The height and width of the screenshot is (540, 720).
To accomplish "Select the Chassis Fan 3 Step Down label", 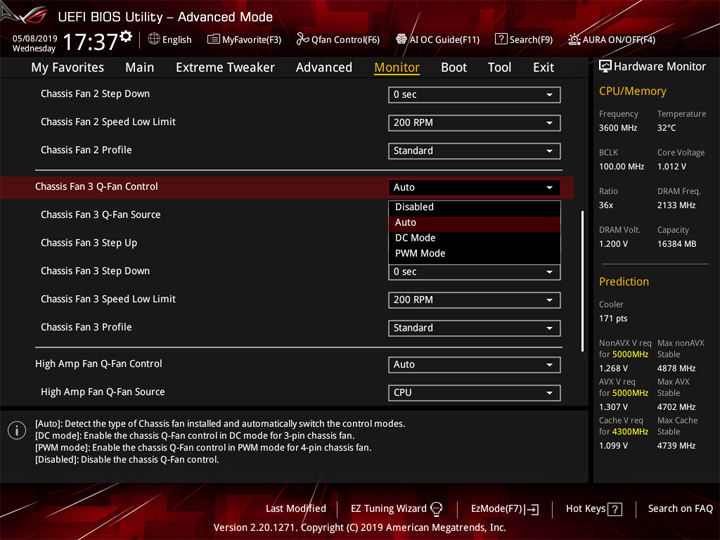I will tap(95, 271).
